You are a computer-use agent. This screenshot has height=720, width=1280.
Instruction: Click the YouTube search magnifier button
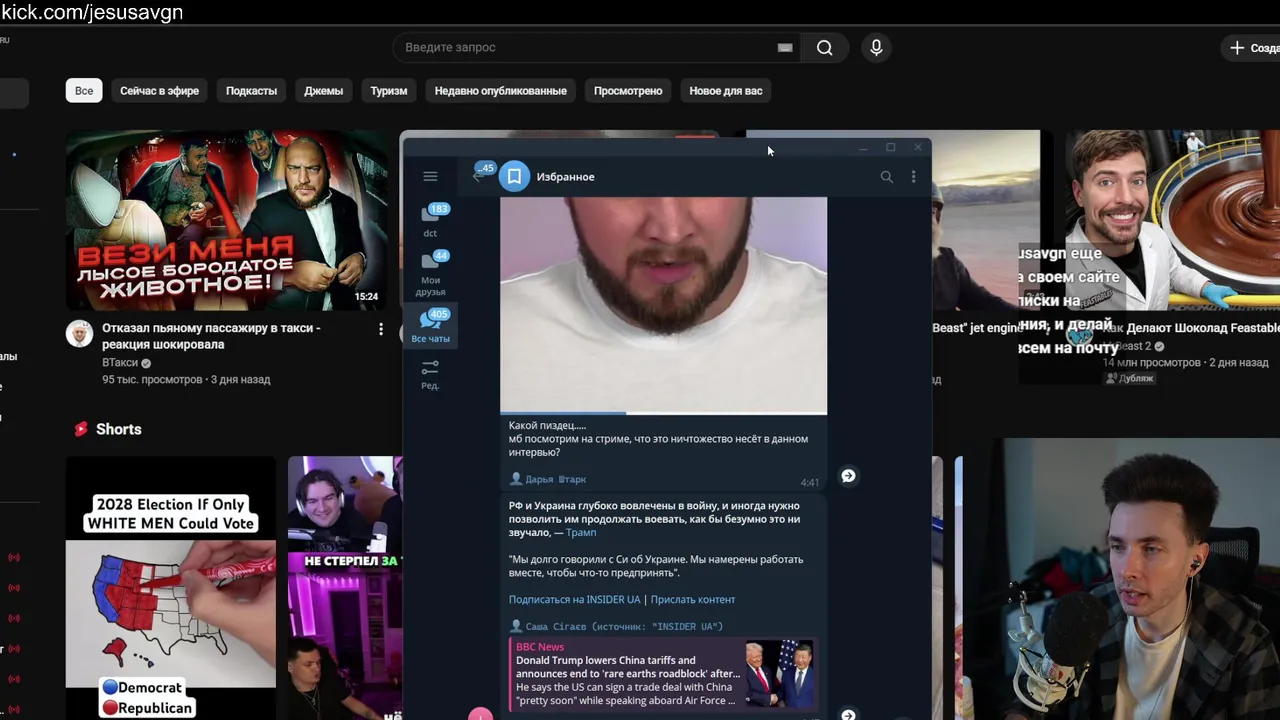[x=824, y=47]
